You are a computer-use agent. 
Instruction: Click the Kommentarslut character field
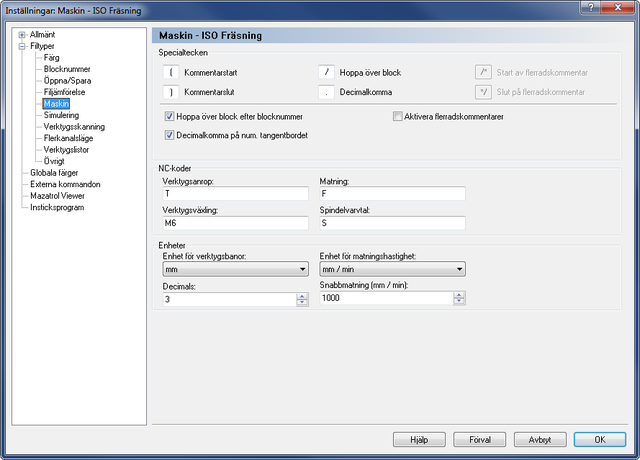click(171, 92)
